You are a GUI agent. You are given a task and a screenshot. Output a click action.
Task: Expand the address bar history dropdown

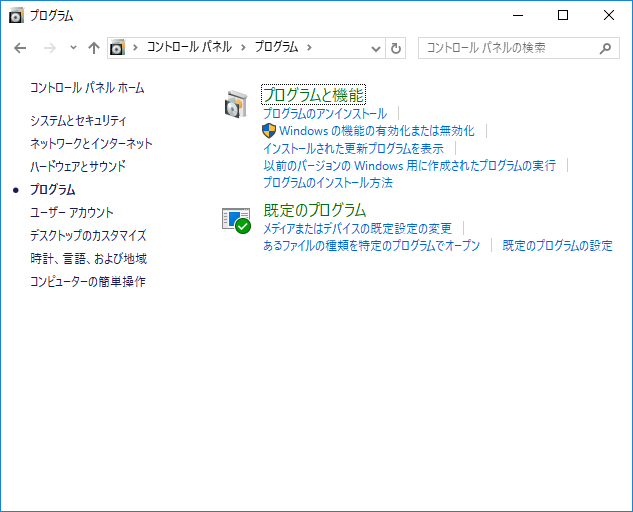click(x=376, y=48)
